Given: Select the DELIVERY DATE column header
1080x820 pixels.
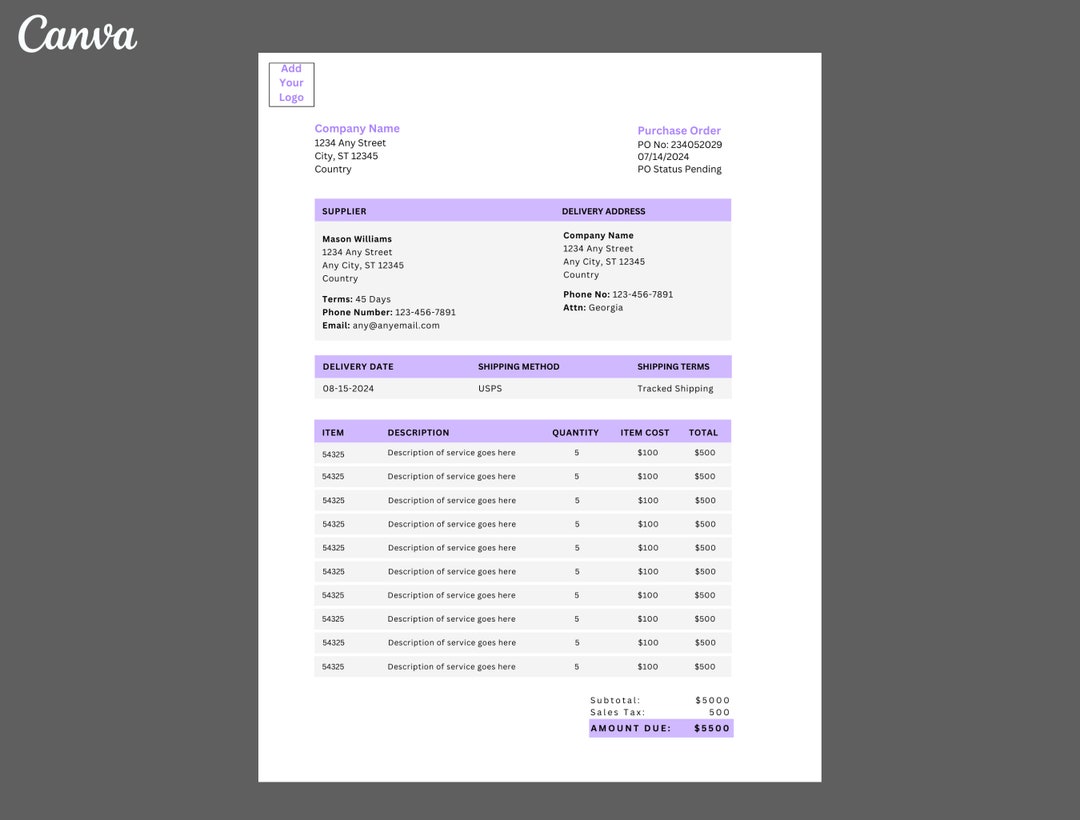Looking at the screenshot, I should click(x=357, y=366).
